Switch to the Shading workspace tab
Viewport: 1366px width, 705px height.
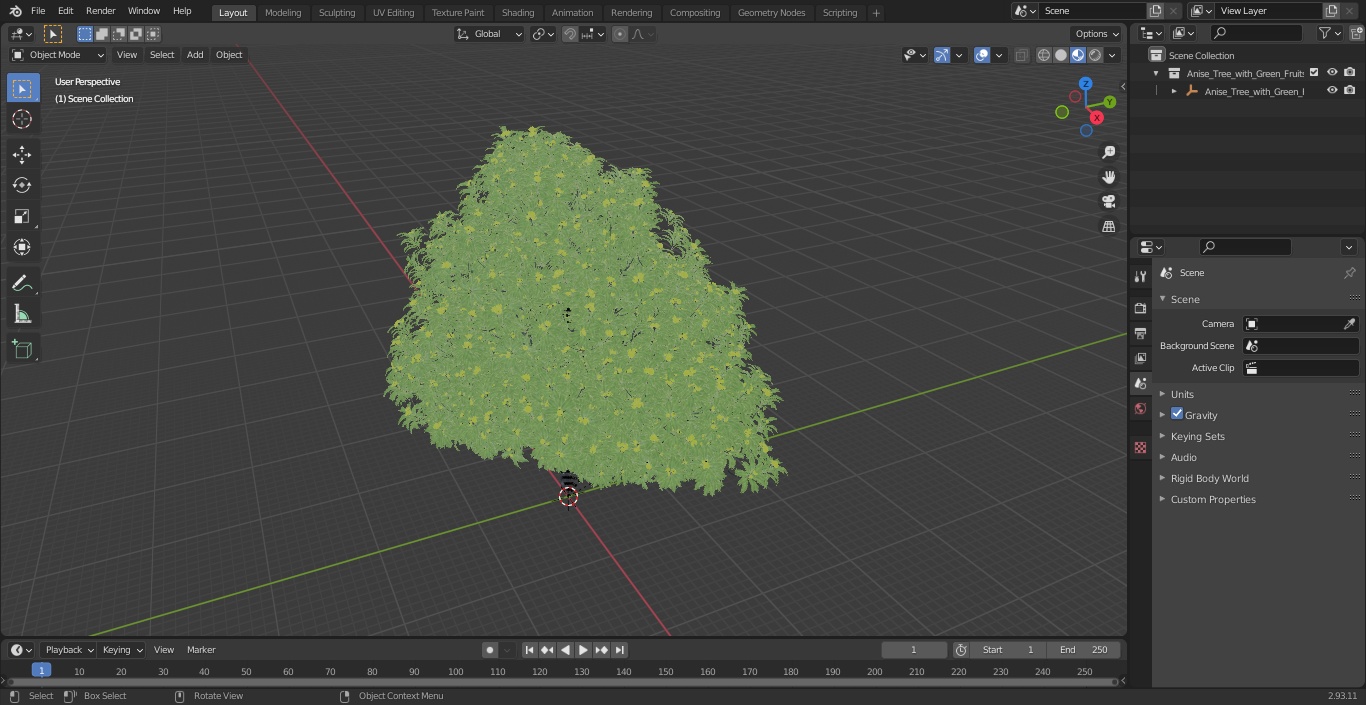coord(518,12)
